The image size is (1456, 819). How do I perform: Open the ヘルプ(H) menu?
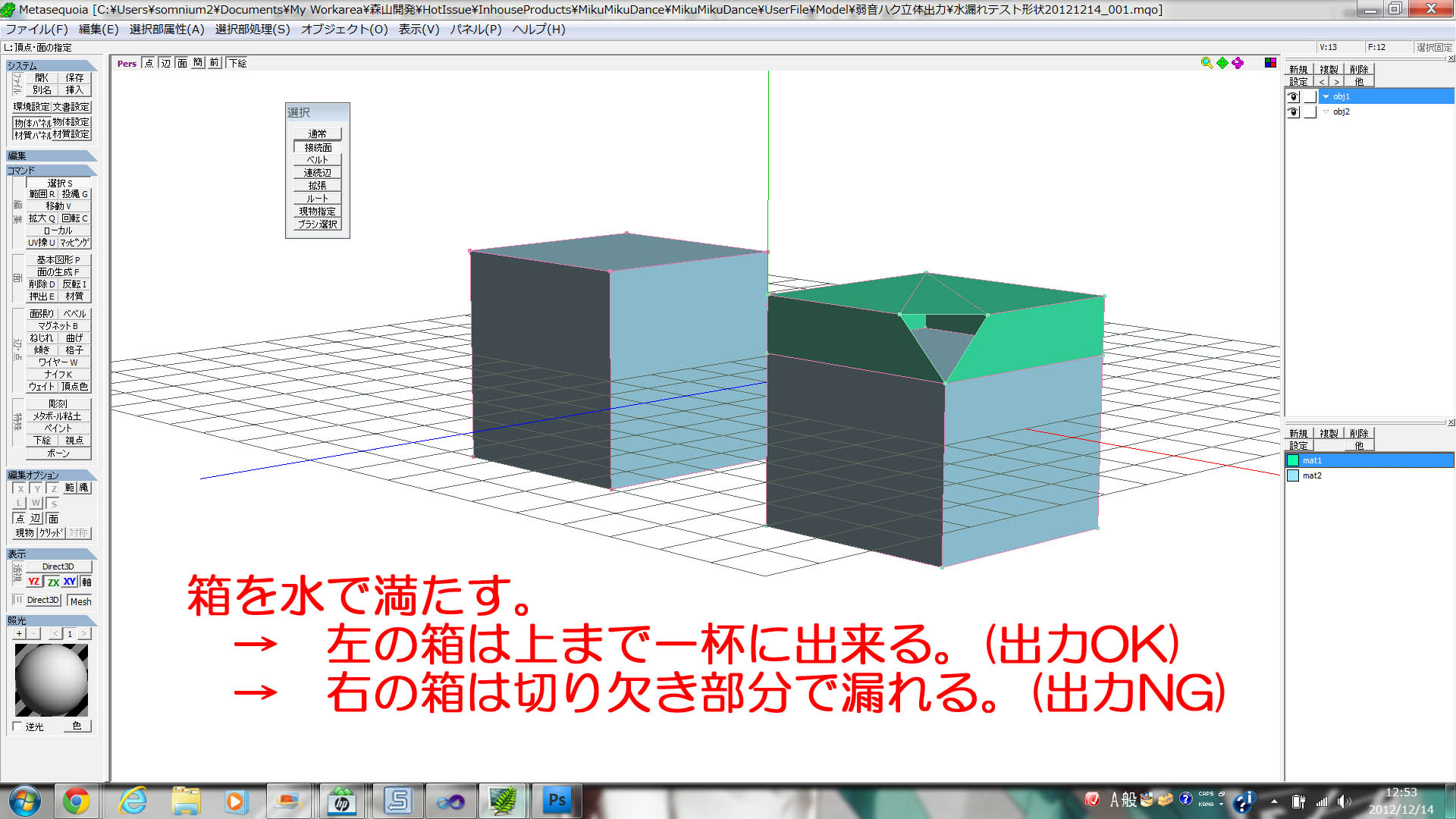(x=538, y=30)
